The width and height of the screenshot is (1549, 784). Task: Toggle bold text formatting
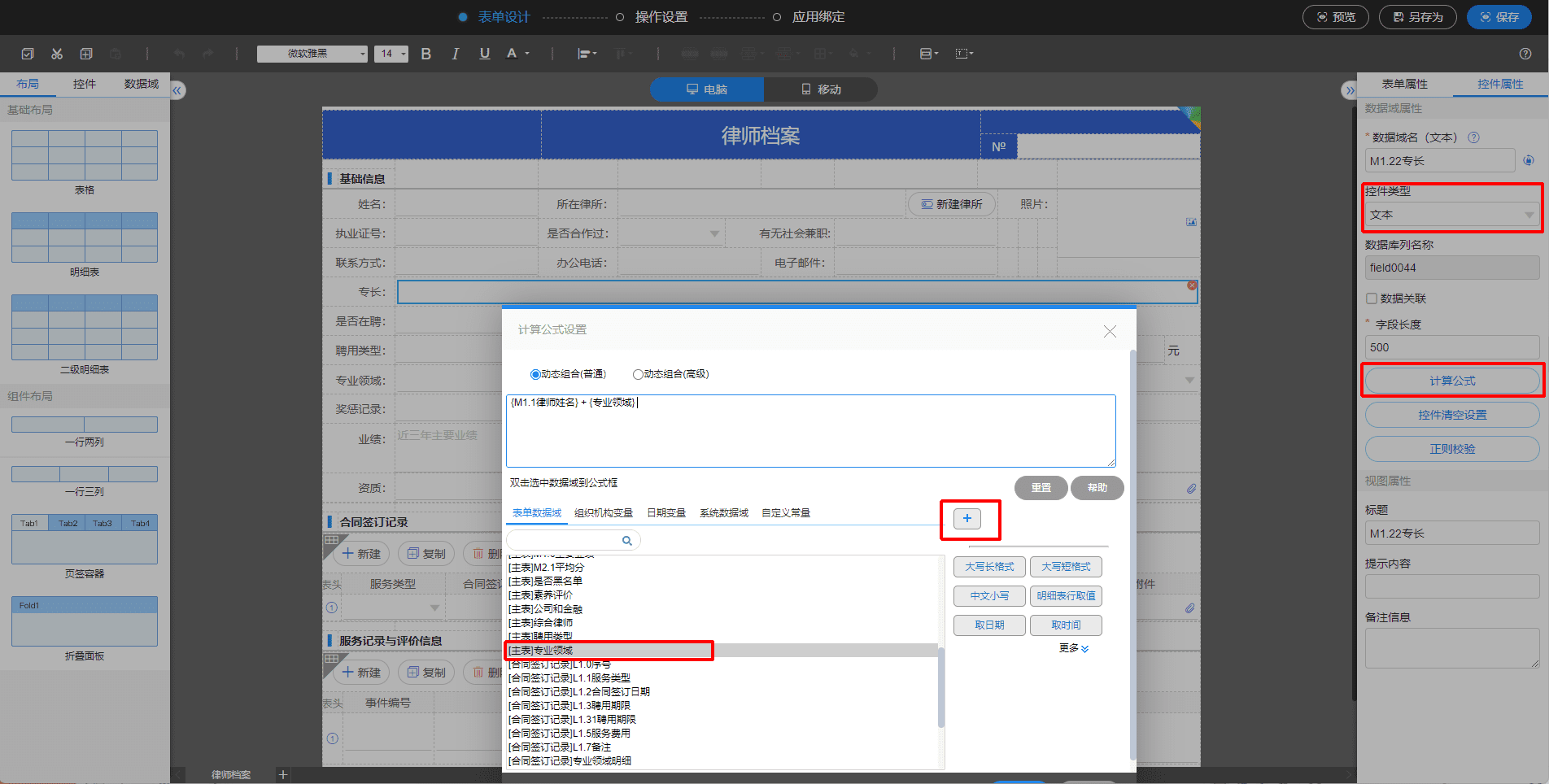pyautogui.click(x=425, y=54)
